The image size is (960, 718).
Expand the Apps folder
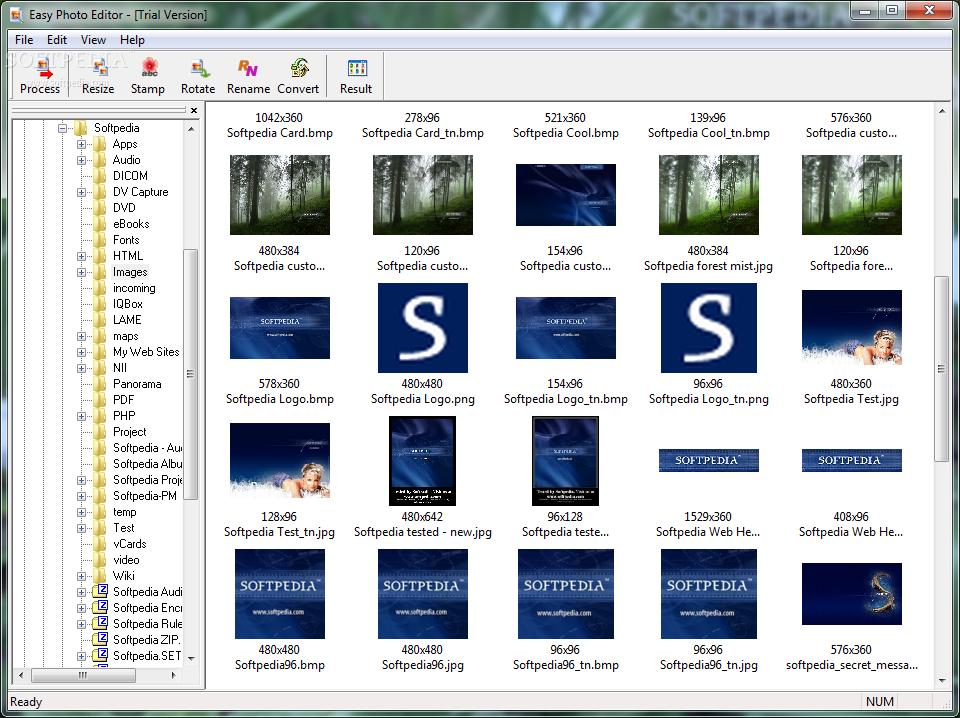coord(81,144)
